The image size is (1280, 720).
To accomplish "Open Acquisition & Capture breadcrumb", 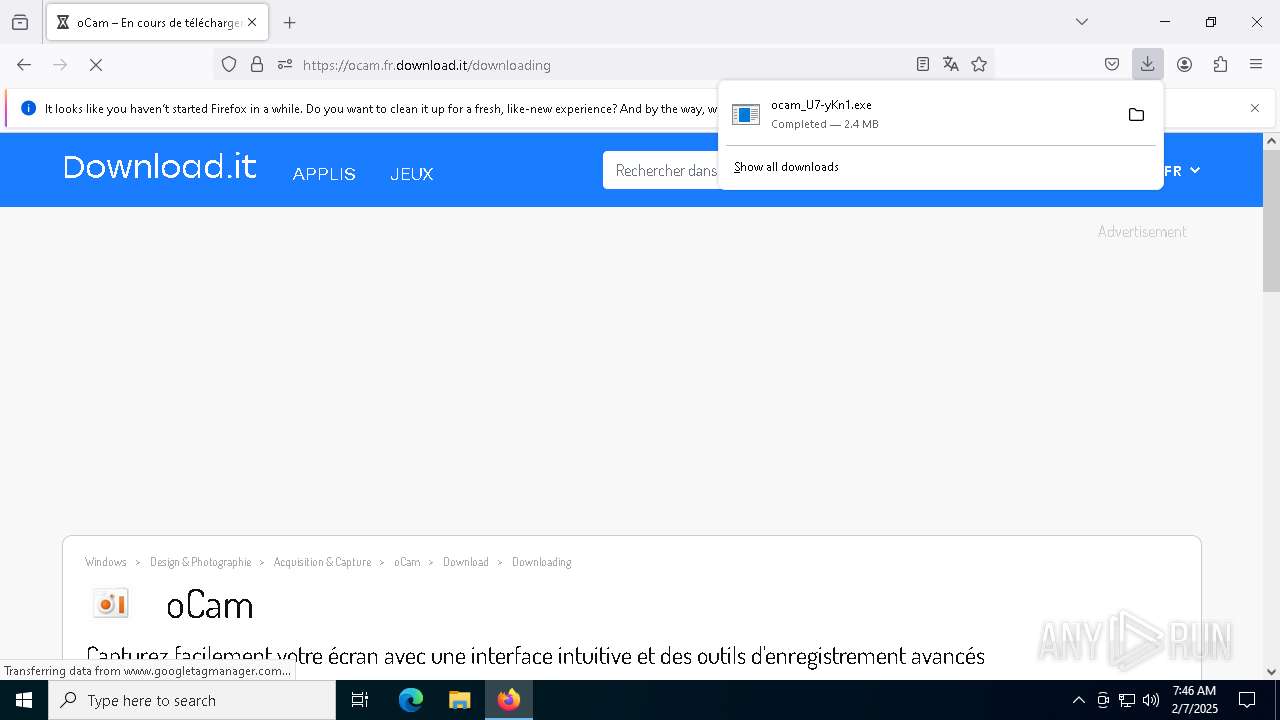I will pos(322,562).
